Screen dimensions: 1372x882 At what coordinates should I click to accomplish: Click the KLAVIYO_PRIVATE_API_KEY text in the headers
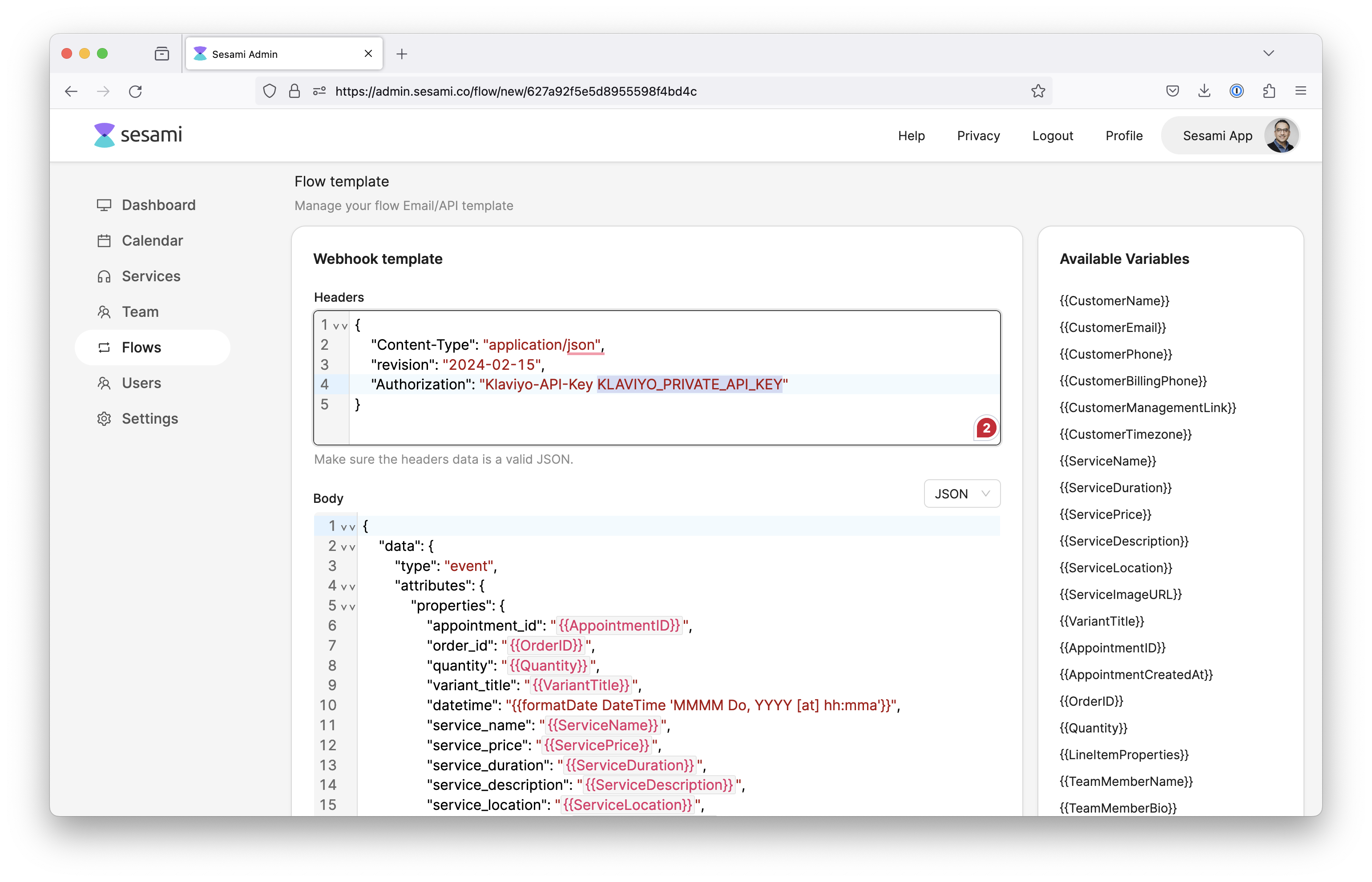pos(689,384)
